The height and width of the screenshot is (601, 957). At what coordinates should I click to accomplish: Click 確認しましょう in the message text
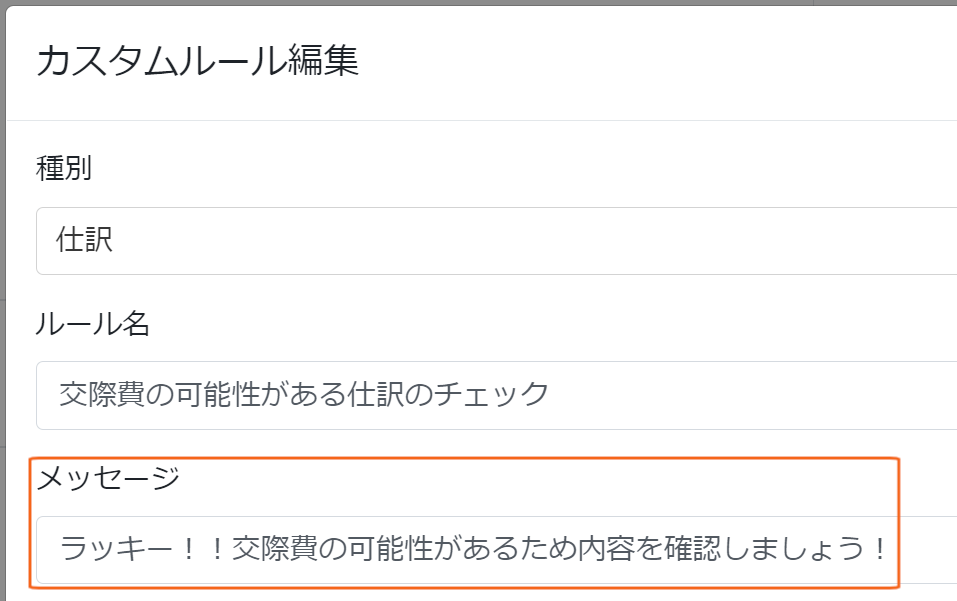click(x=764, y=548)
